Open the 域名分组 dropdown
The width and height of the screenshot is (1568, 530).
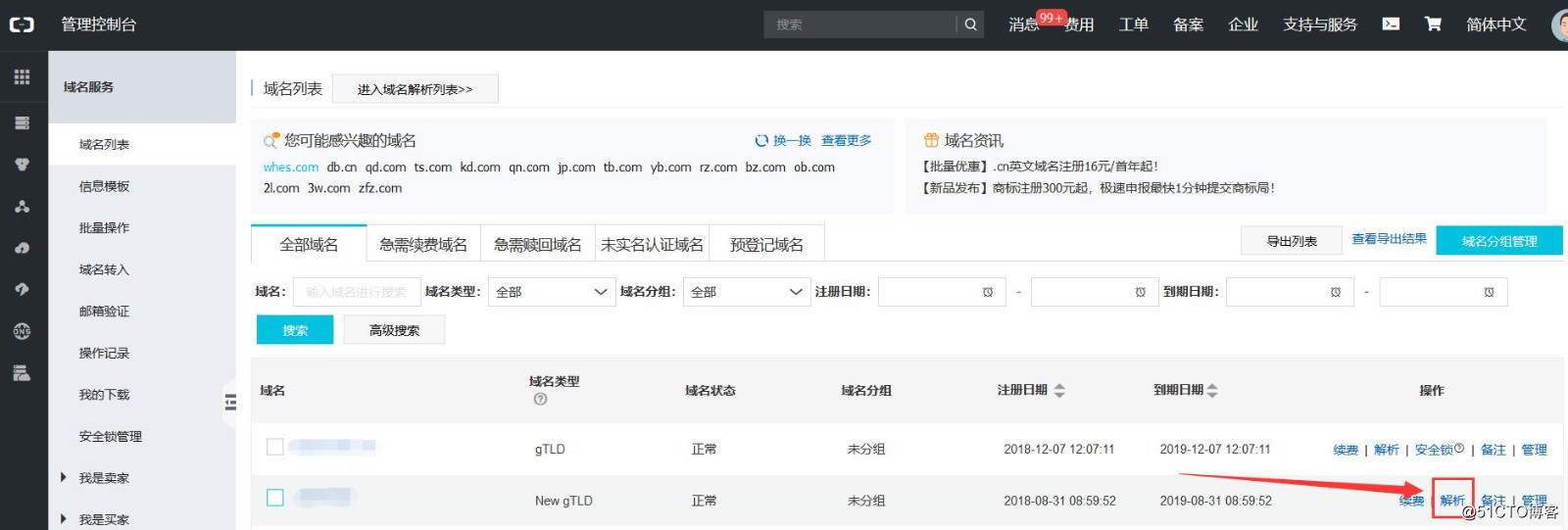point(747,292)
